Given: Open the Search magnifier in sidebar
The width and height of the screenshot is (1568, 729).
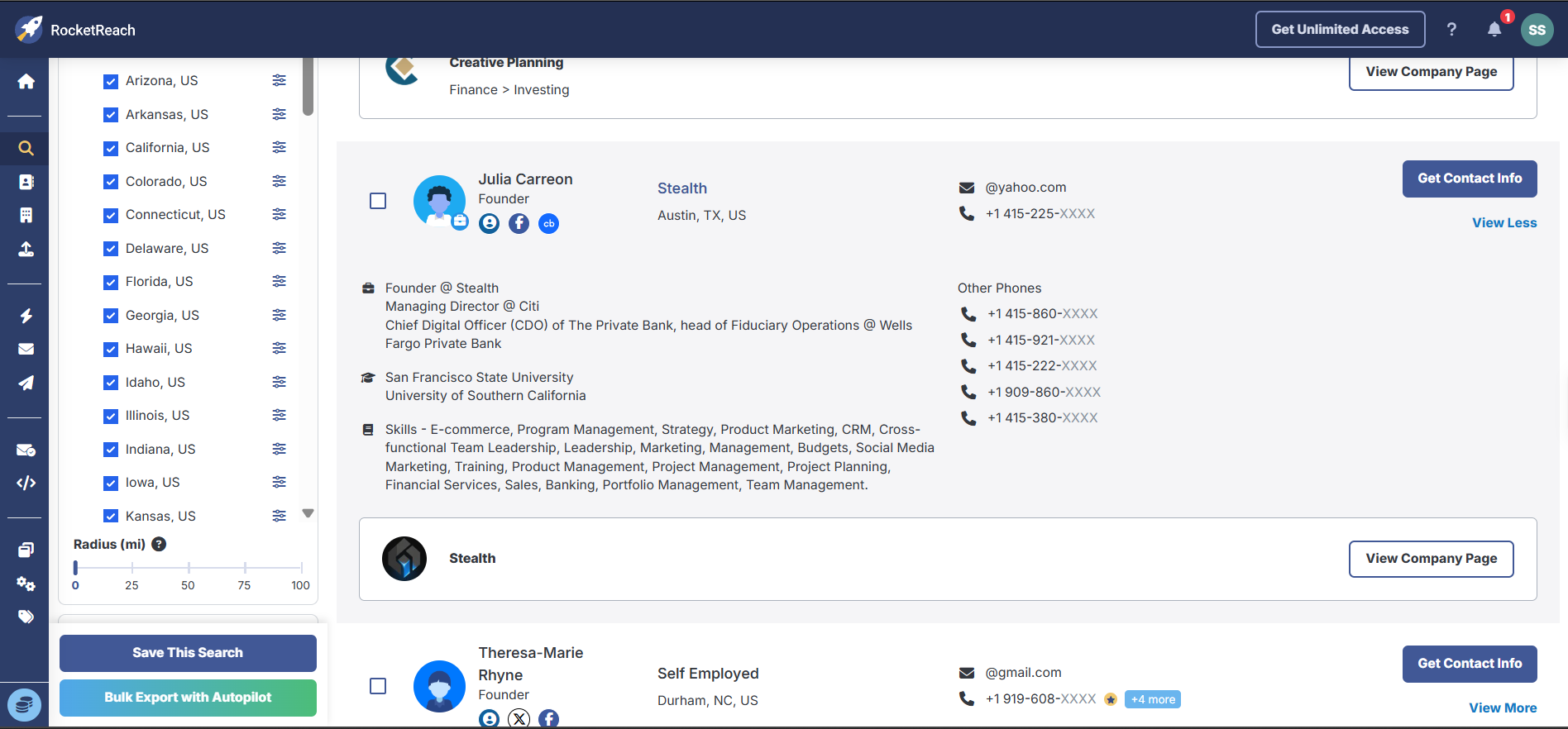Looking at the screenshot, I should click(26, 149).
